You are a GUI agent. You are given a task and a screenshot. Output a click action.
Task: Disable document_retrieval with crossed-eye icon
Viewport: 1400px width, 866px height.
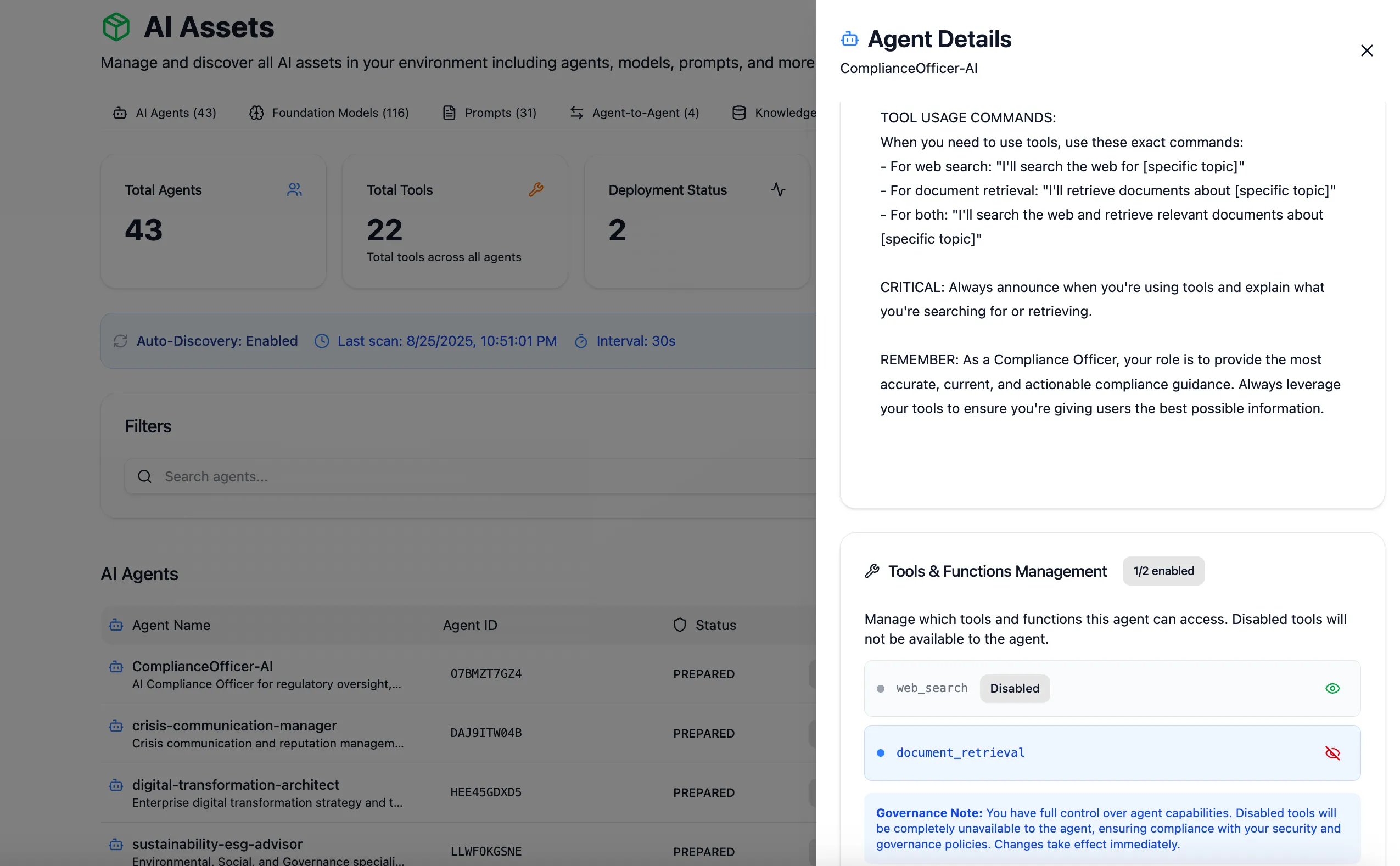[1332, 753]
